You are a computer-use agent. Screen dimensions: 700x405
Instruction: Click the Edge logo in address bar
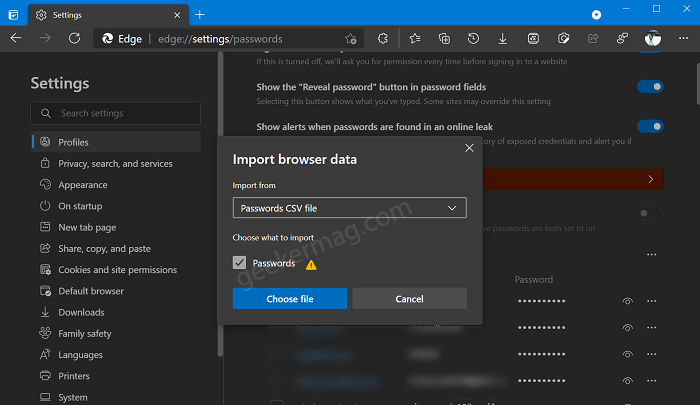click(108, 39)
